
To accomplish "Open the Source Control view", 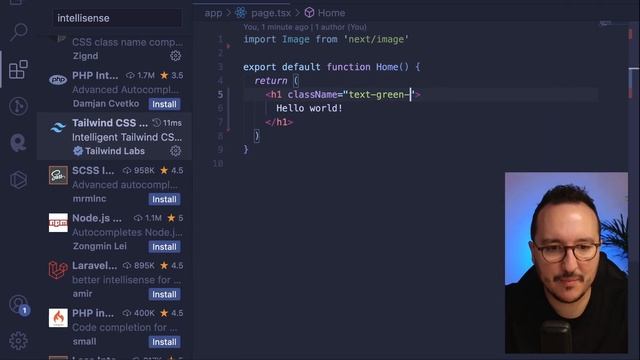I will coord(18,106).
